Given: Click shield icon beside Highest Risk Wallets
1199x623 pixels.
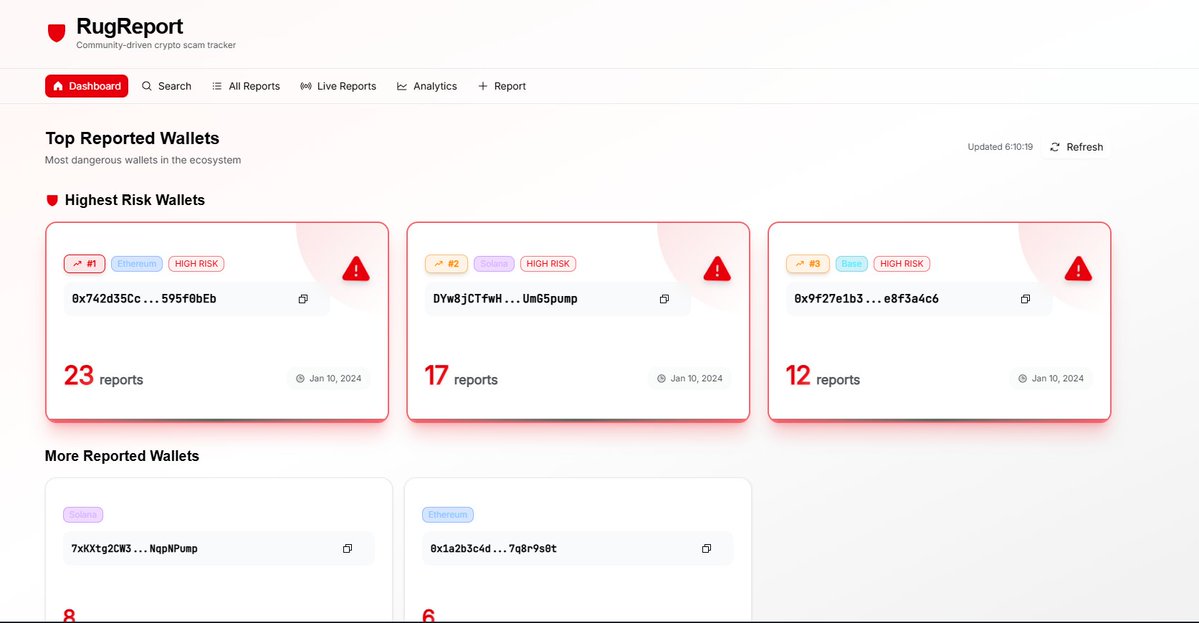Looking at the screenshot, I should 52,200.
